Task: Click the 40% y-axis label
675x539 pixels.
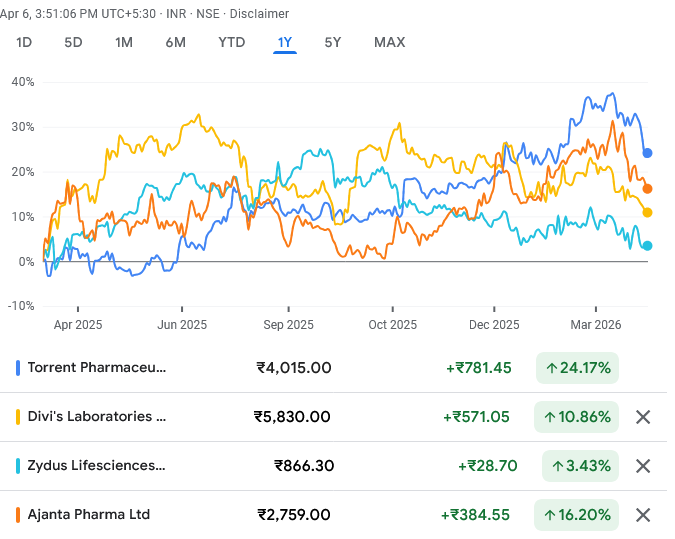Action: (x=23, y=82)
